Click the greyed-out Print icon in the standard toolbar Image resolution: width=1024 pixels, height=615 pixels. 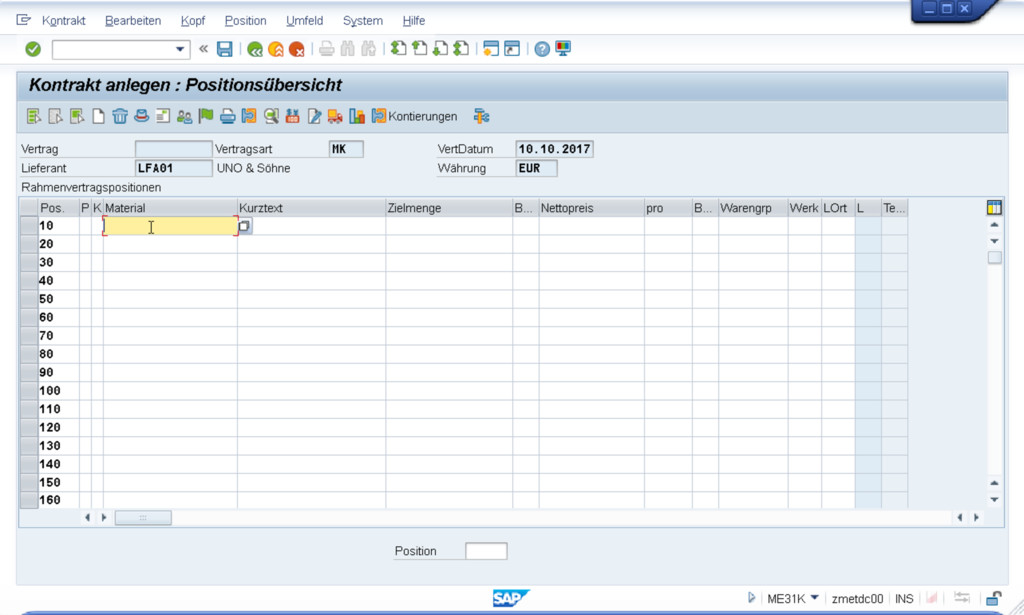327,49
